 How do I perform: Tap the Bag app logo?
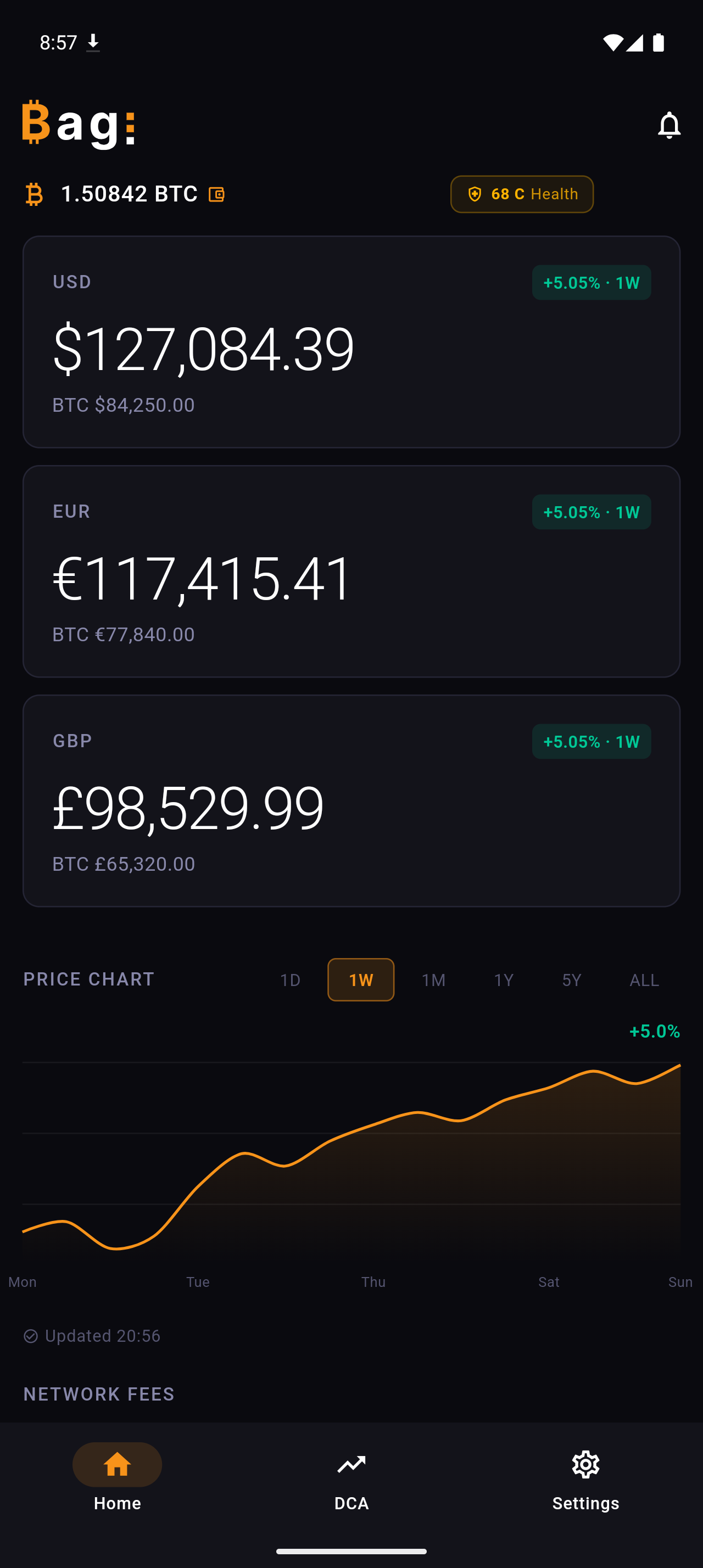[x=79, y=124]
